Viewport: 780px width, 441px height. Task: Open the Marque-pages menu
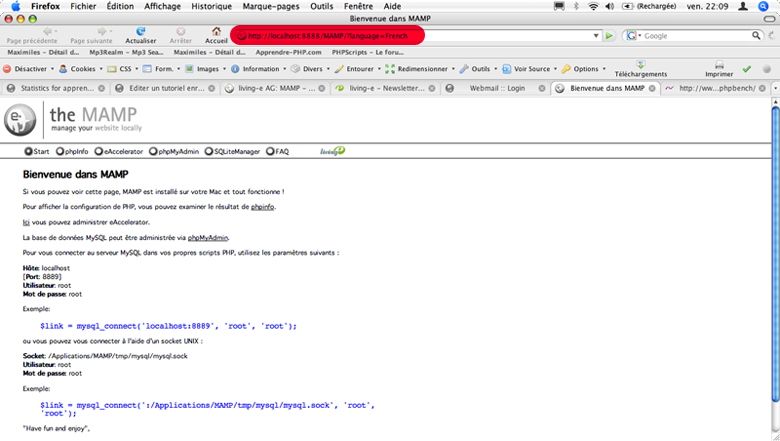271,6
